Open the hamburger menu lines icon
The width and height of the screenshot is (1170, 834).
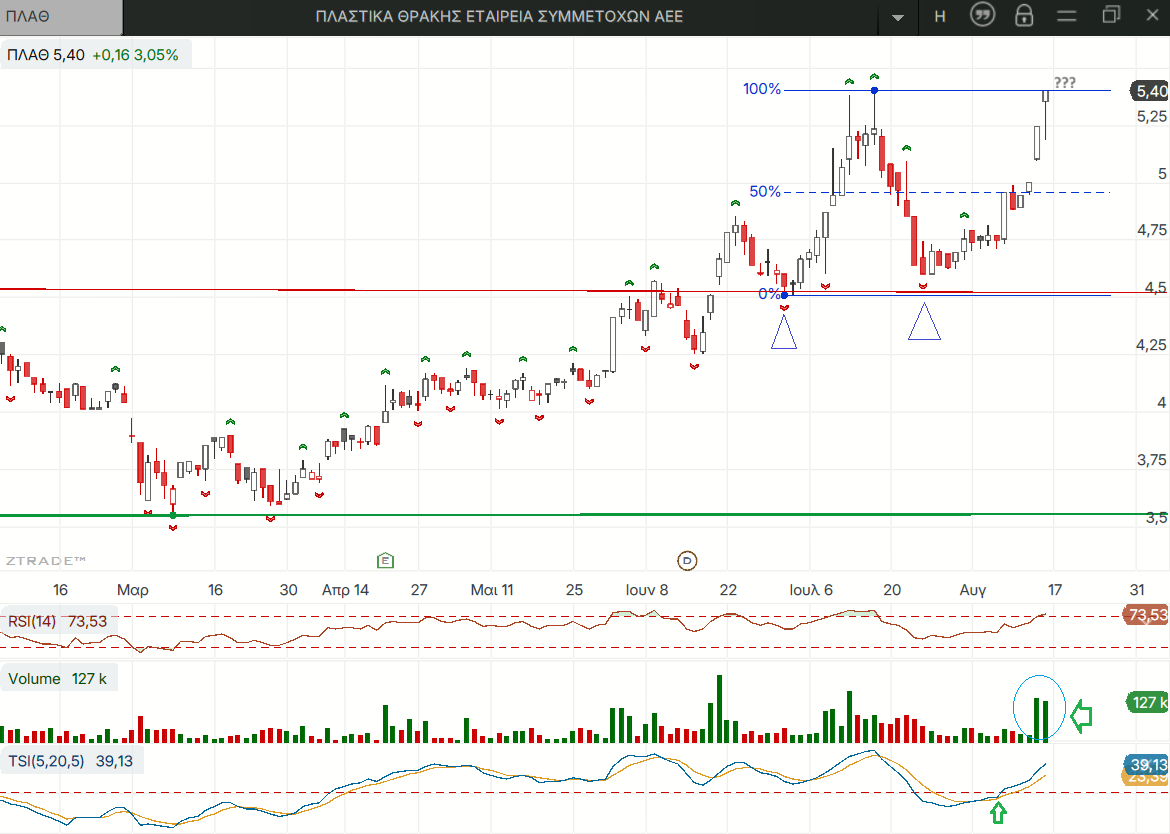click(1067, 16)
